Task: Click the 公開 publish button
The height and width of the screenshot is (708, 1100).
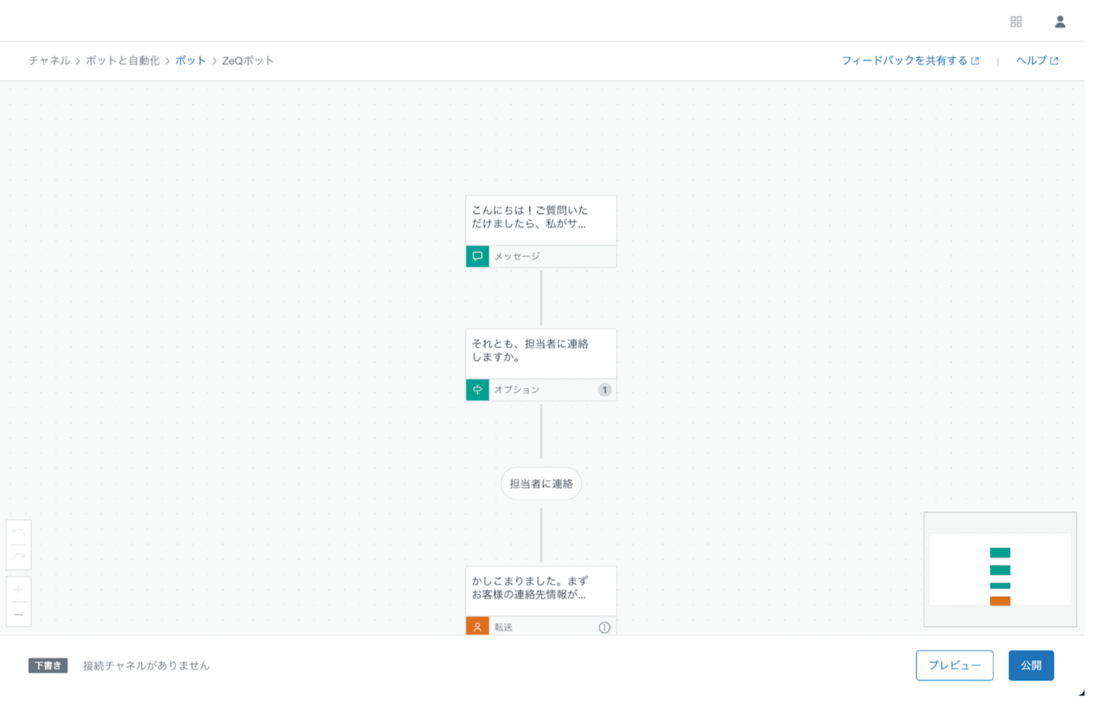Action: (1031, 665)
